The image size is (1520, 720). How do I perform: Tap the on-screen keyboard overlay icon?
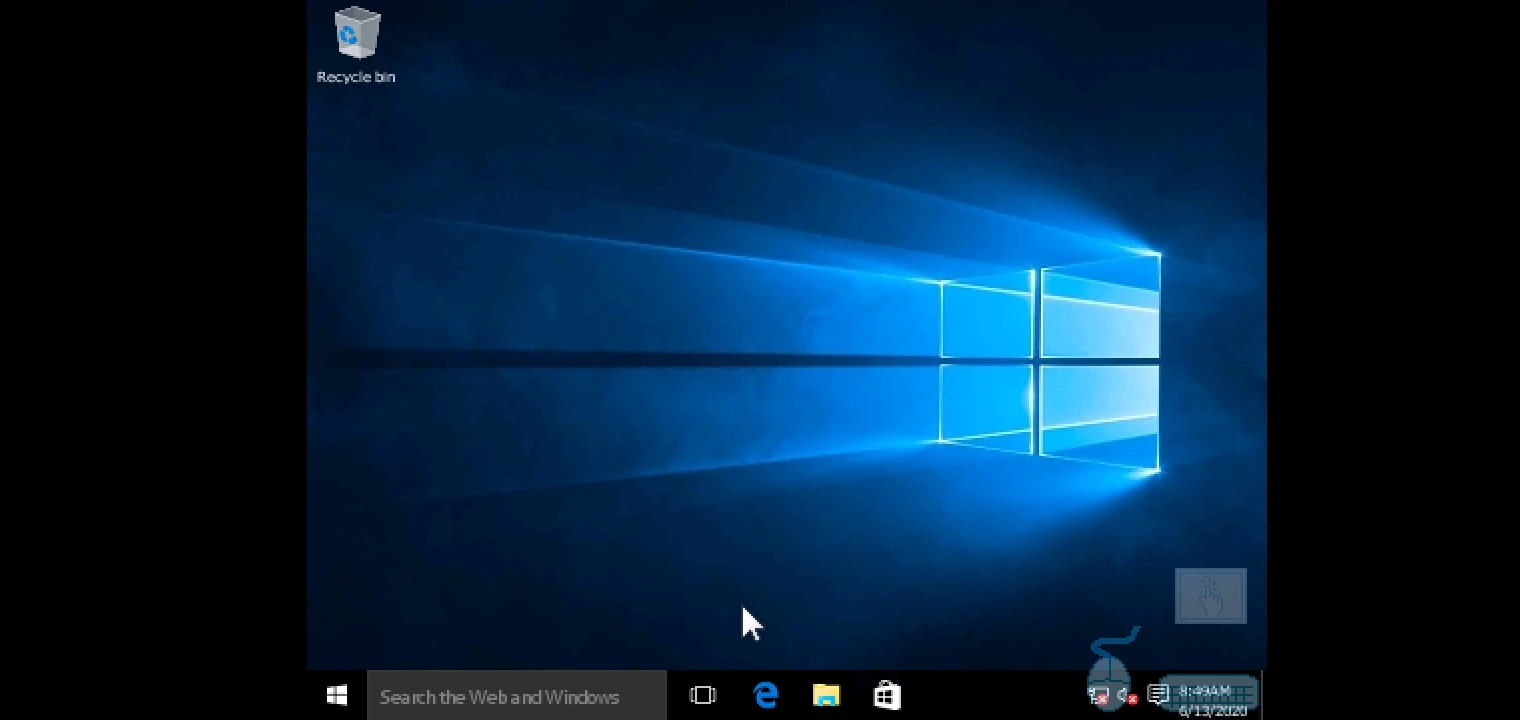click(1210, 693)
